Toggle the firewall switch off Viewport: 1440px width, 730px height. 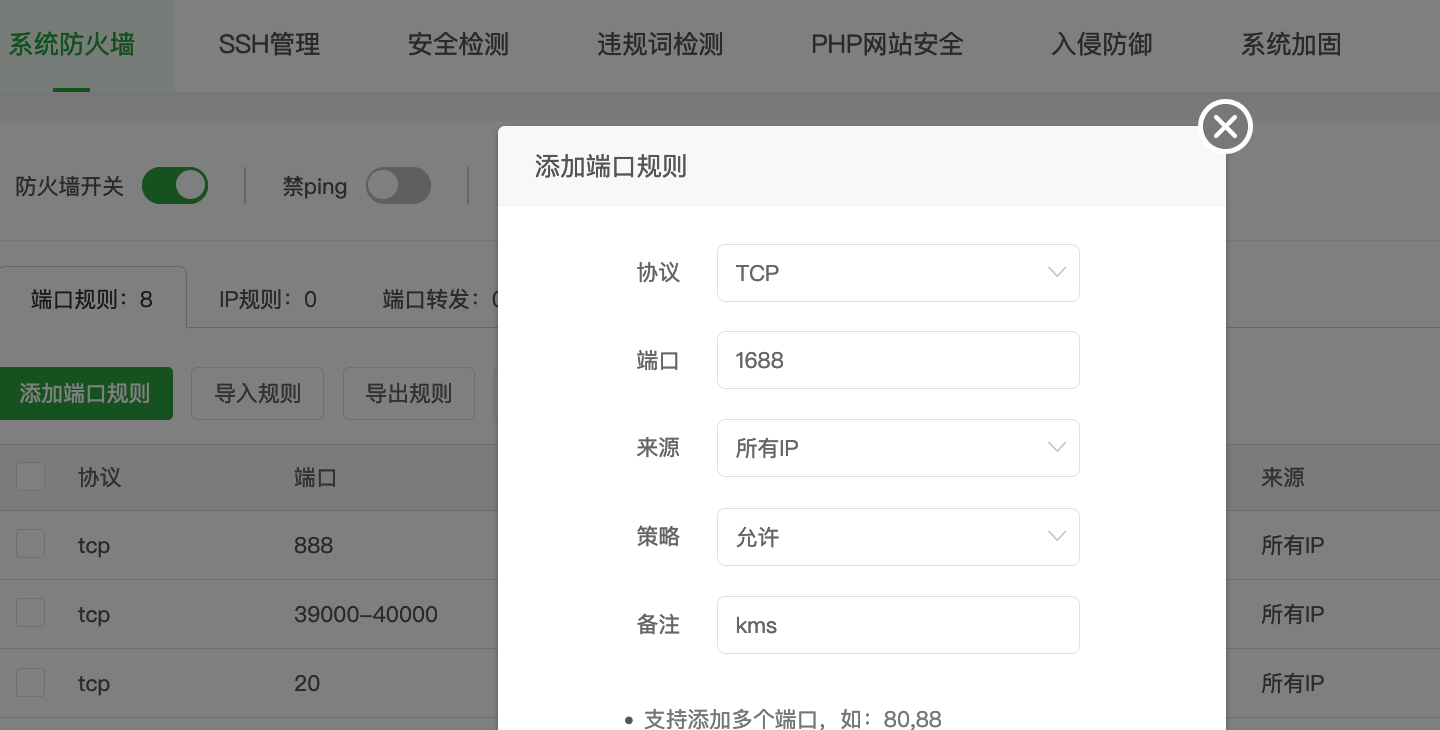click(x=175, y=186)
